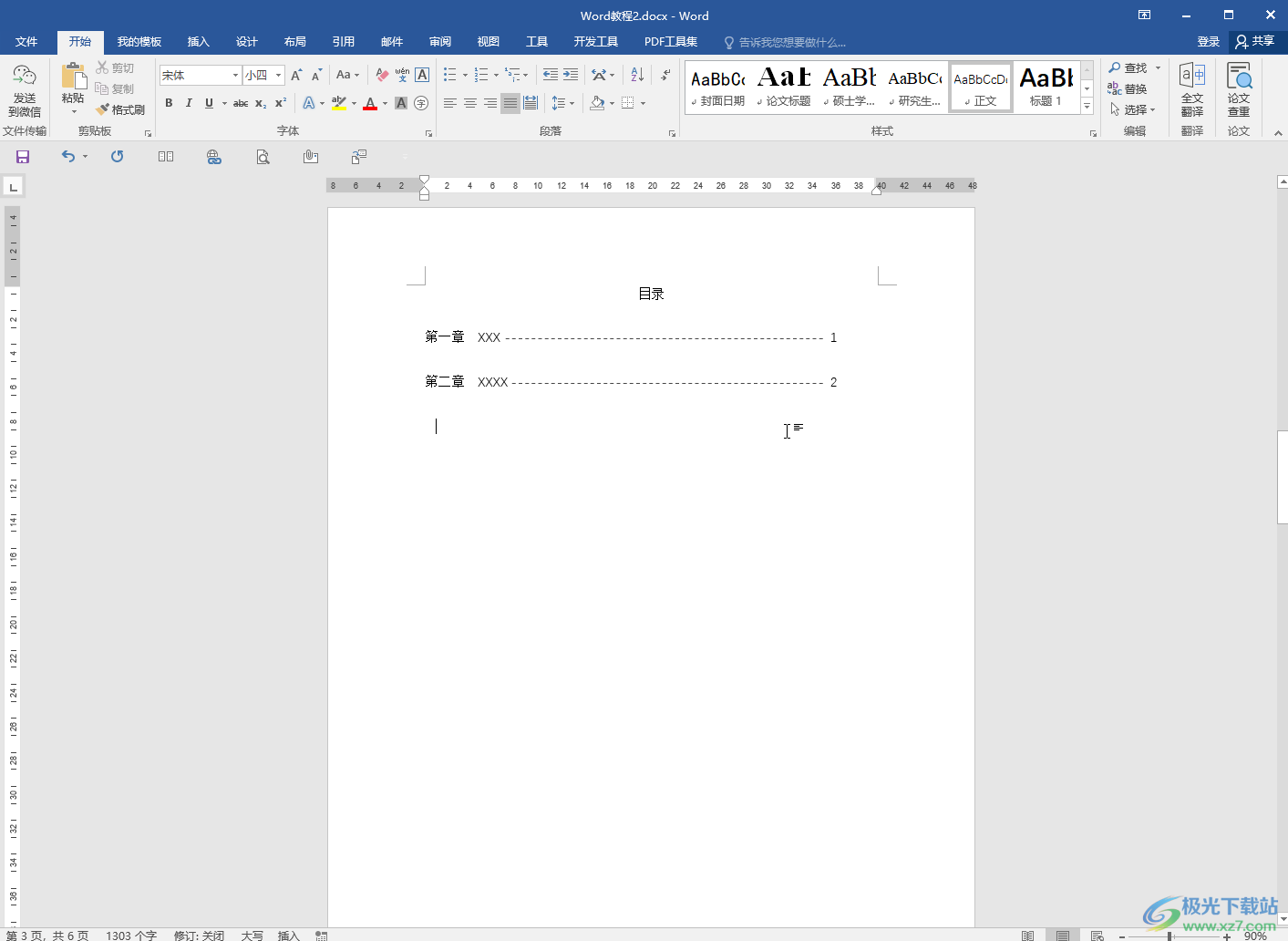This screenshot has width=1288, height=941.
Task: Switch to the 插入 (Insert) tab
Action: point(199,42)
